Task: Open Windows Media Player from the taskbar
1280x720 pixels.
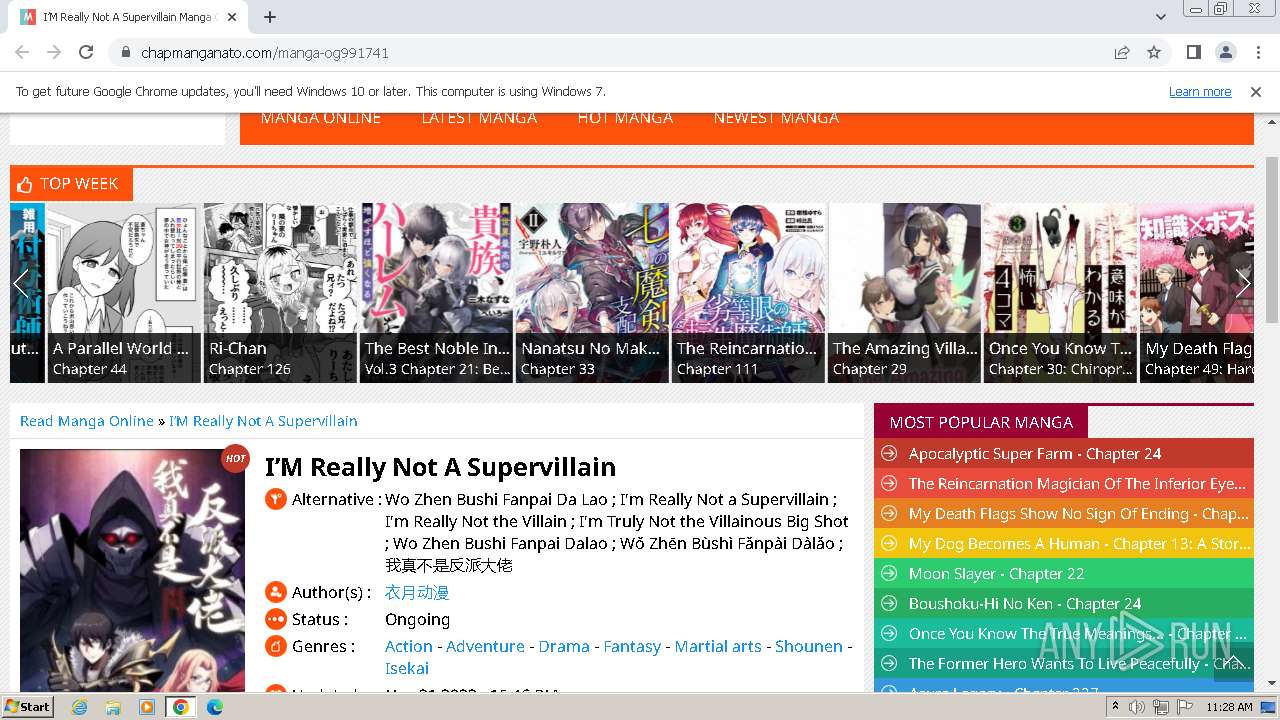Action: [147, 707]
